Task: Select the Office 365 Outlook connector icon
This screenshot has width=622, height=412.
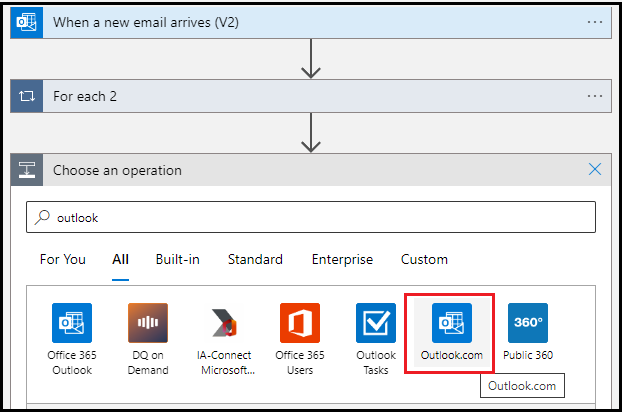Action: [x=71, y=323]
